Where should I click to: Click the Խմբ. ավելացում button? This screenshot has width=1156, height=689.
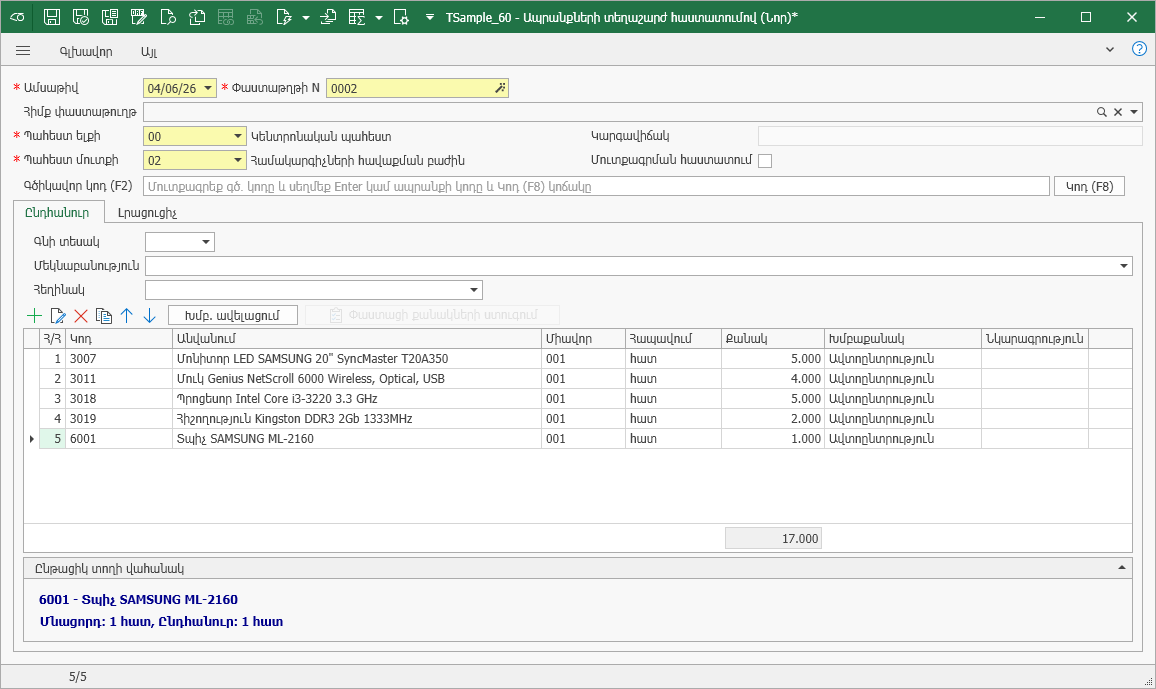pos(233,315)
